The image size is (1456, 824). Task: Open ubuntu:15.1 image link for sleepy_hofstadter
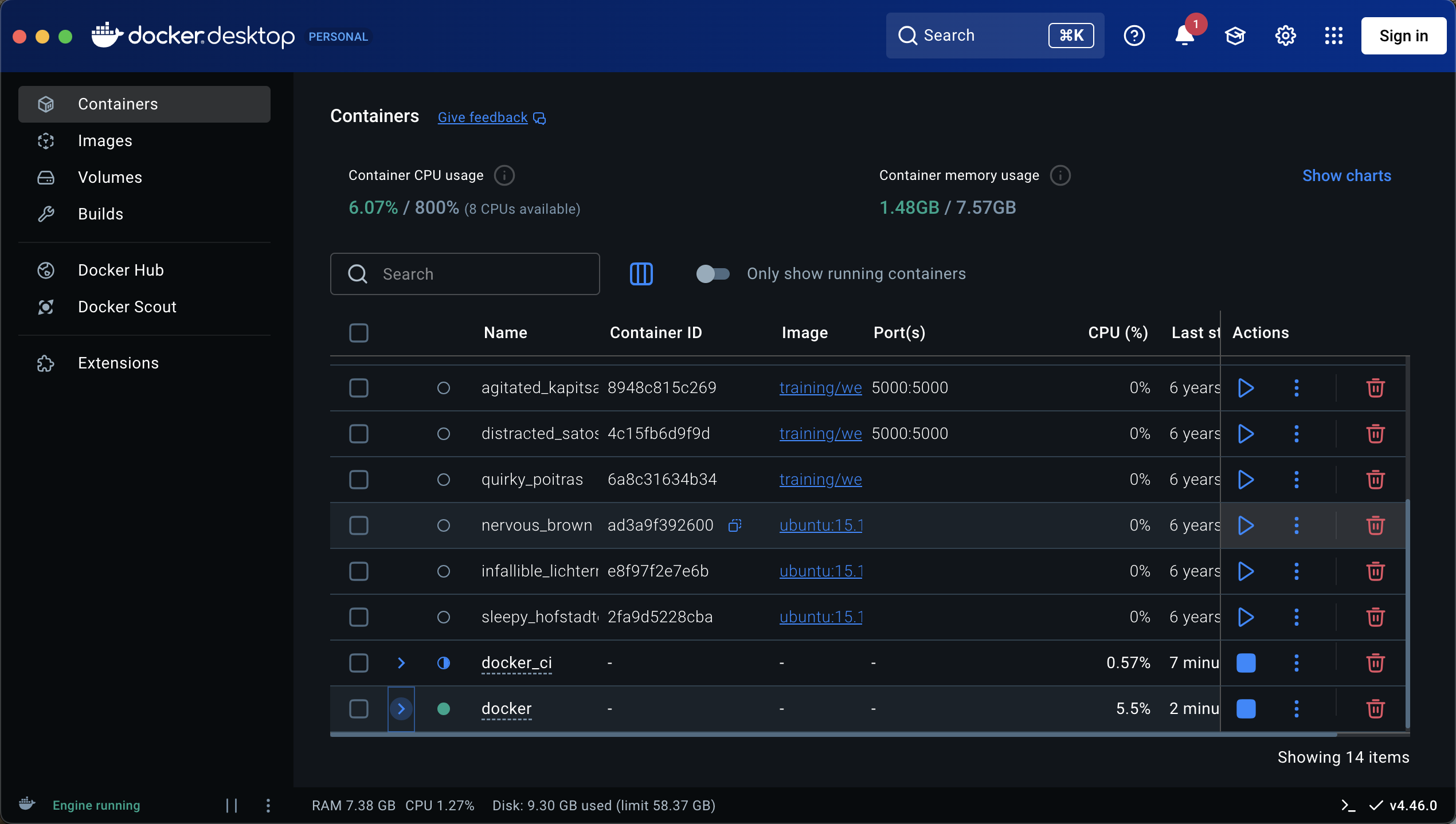[820, 617]
